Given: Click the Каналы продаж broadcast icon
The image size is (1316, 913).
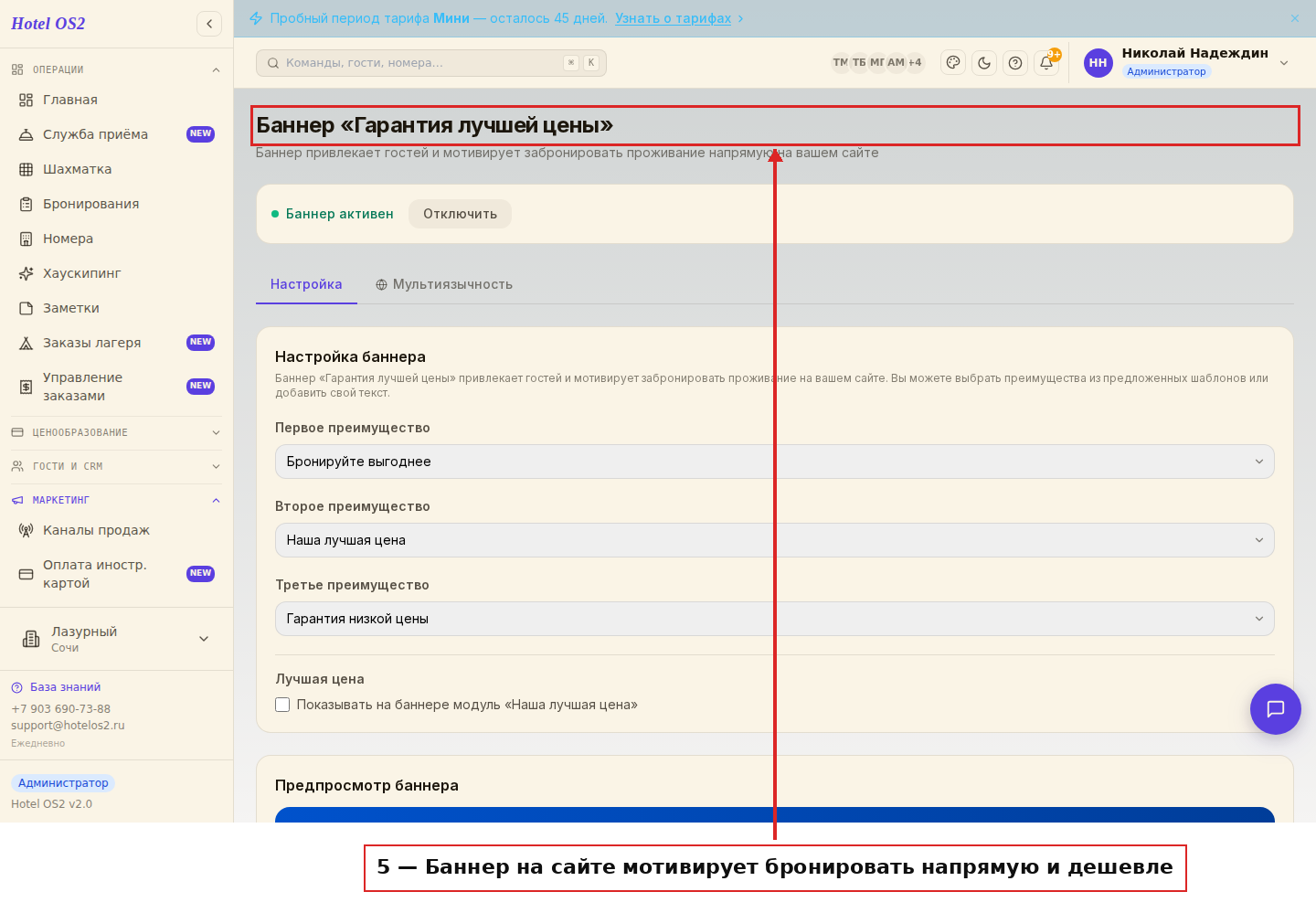Looking at the screenshot, I should 27,530.
